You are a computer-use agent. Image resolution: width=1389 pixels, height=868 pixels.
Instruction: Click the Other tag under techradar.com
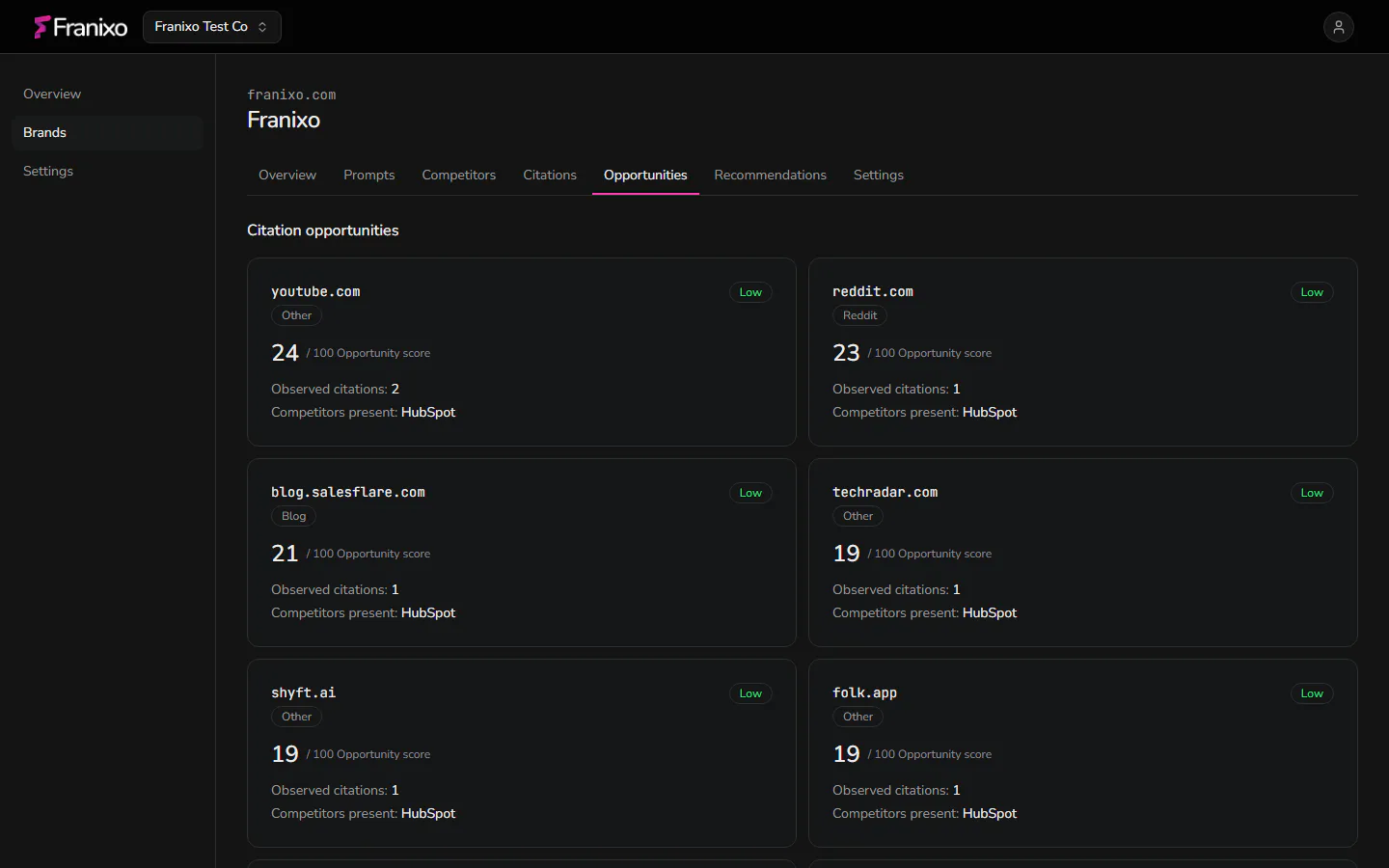click(x=858, y=516)
